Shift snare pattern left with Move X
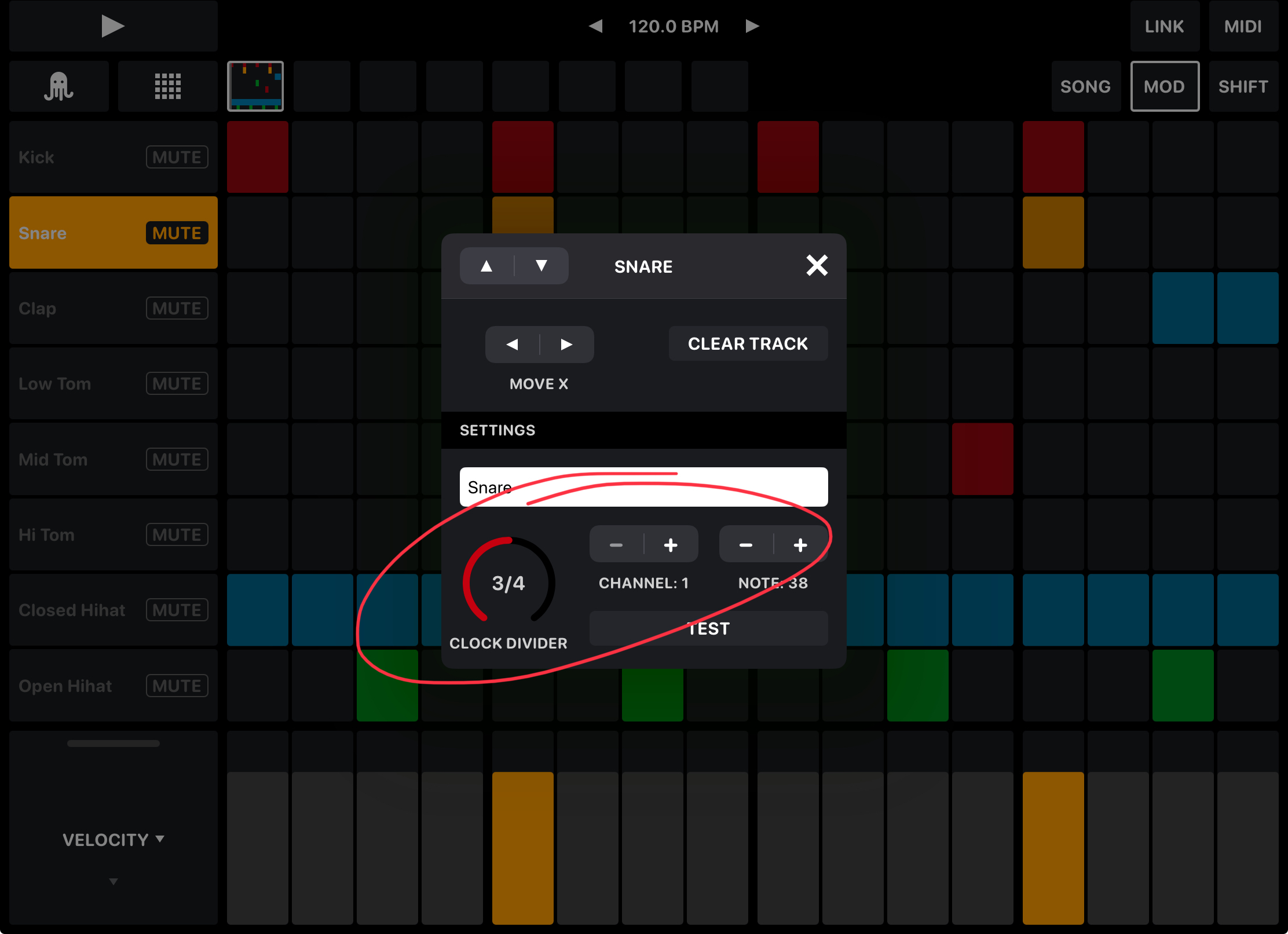This screenshot has width=1288, height=934. click(x=512, y=345)
